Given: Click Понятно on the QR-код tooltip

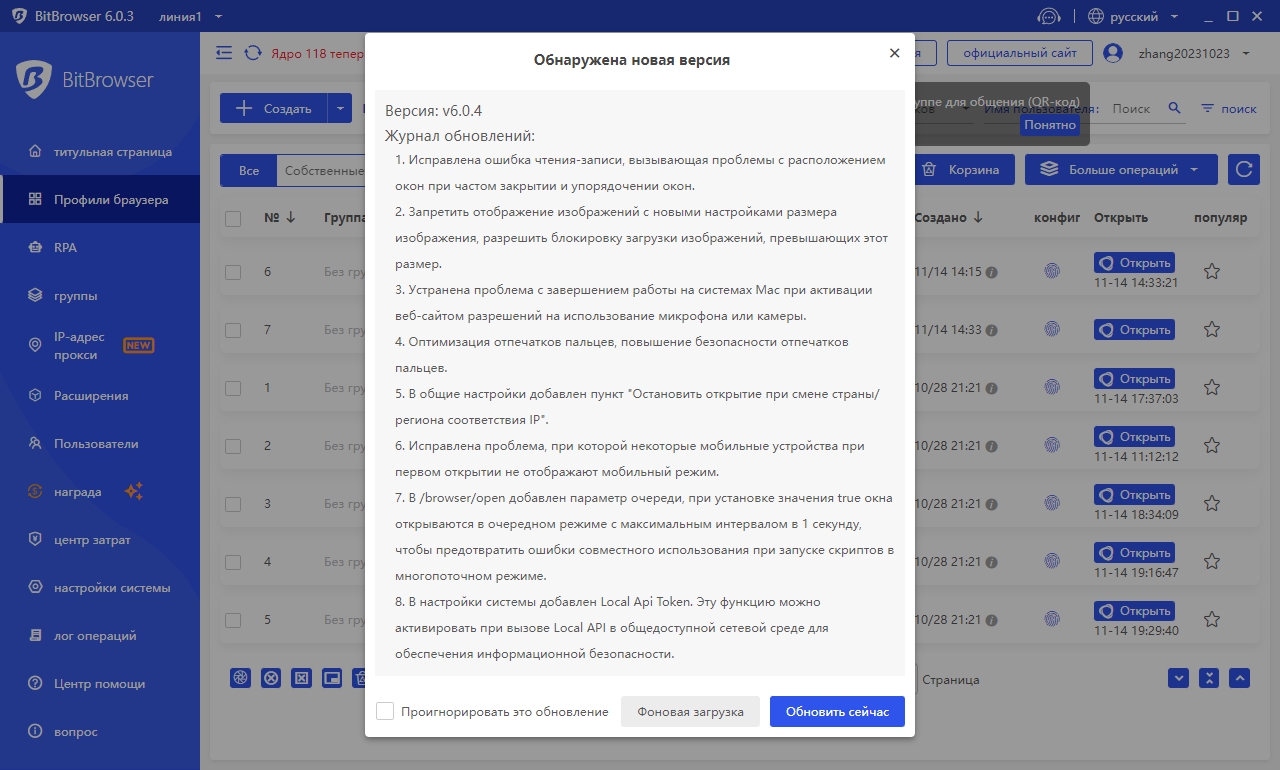Looking at the screenshot, I should [x=1049, y=125].
